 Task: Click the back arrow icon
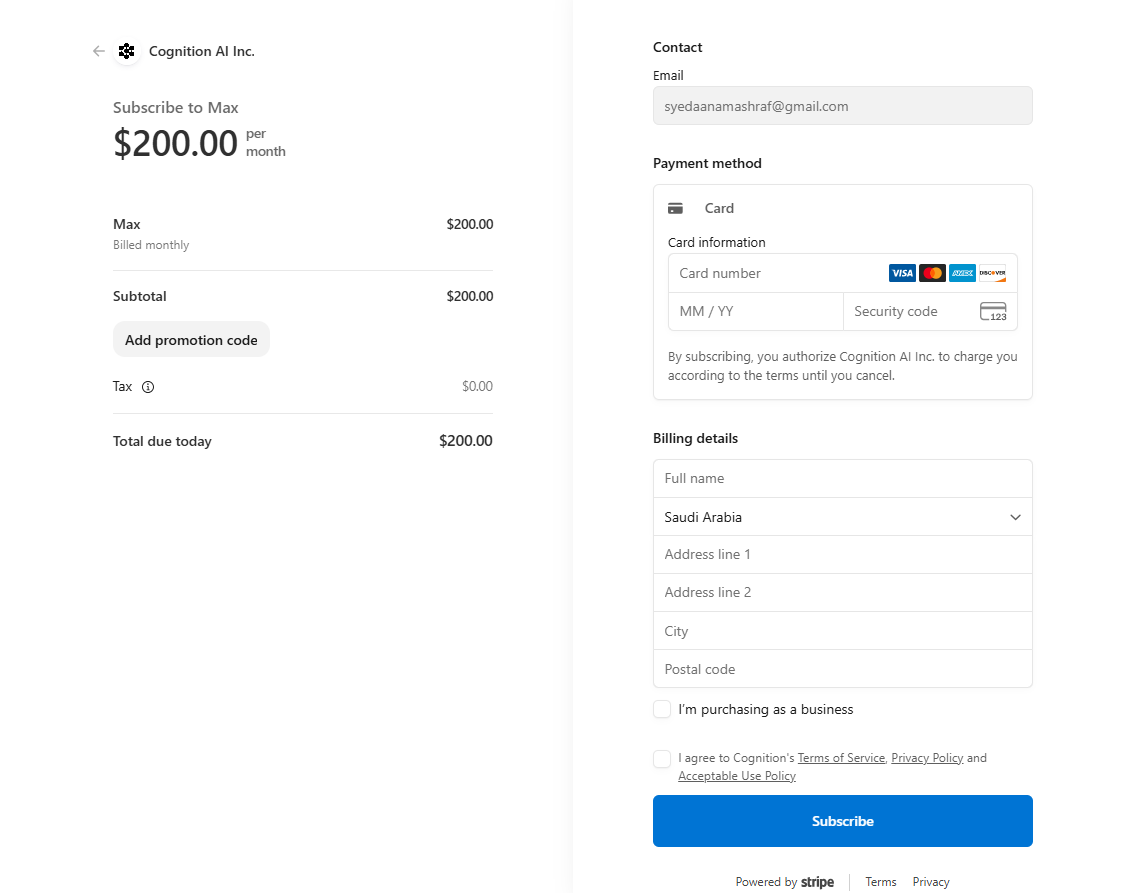point(98,51)
